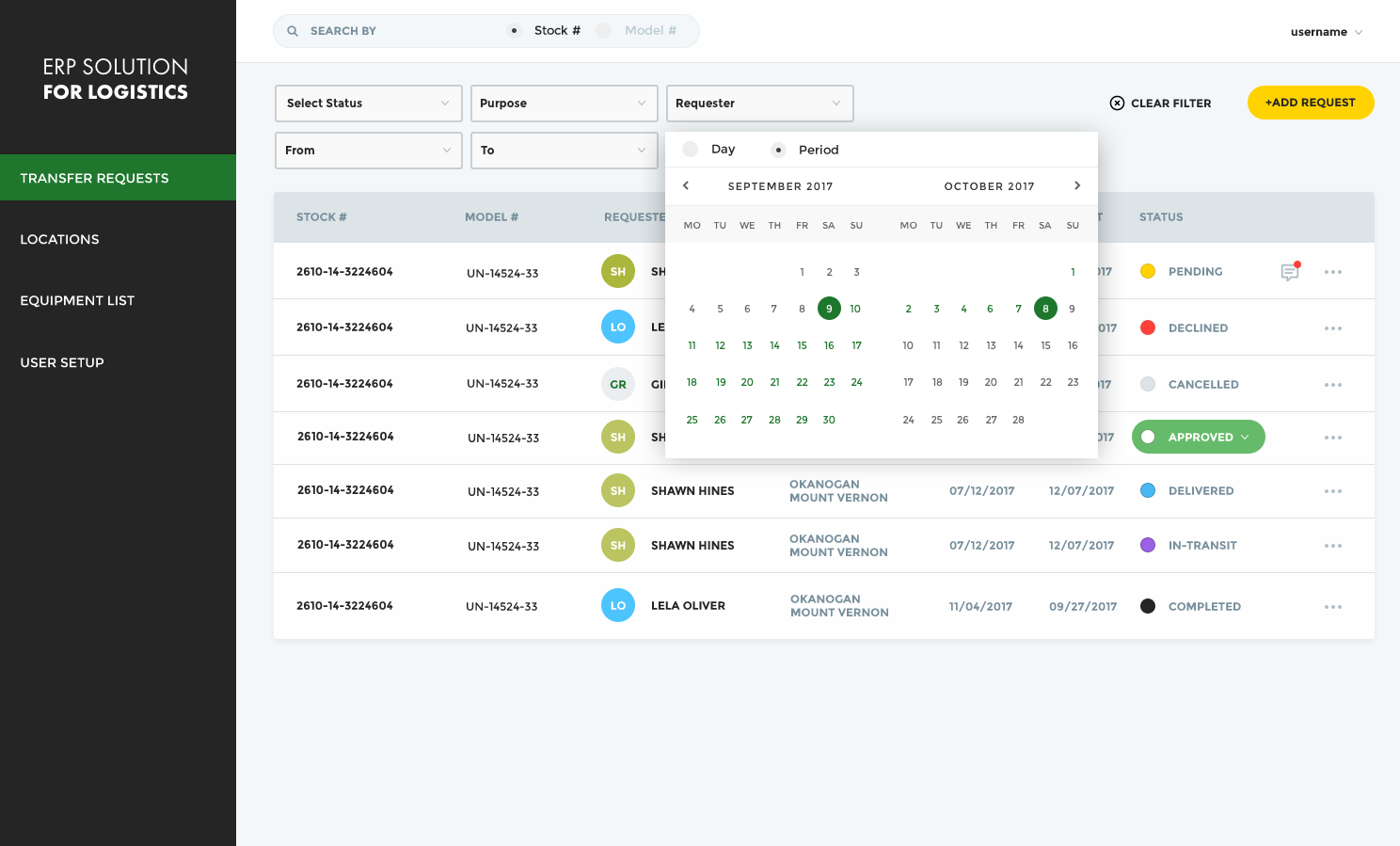Click the CLEAR FILTER button
This screenshot has width=1400, height=846.
click(1161, 104)
